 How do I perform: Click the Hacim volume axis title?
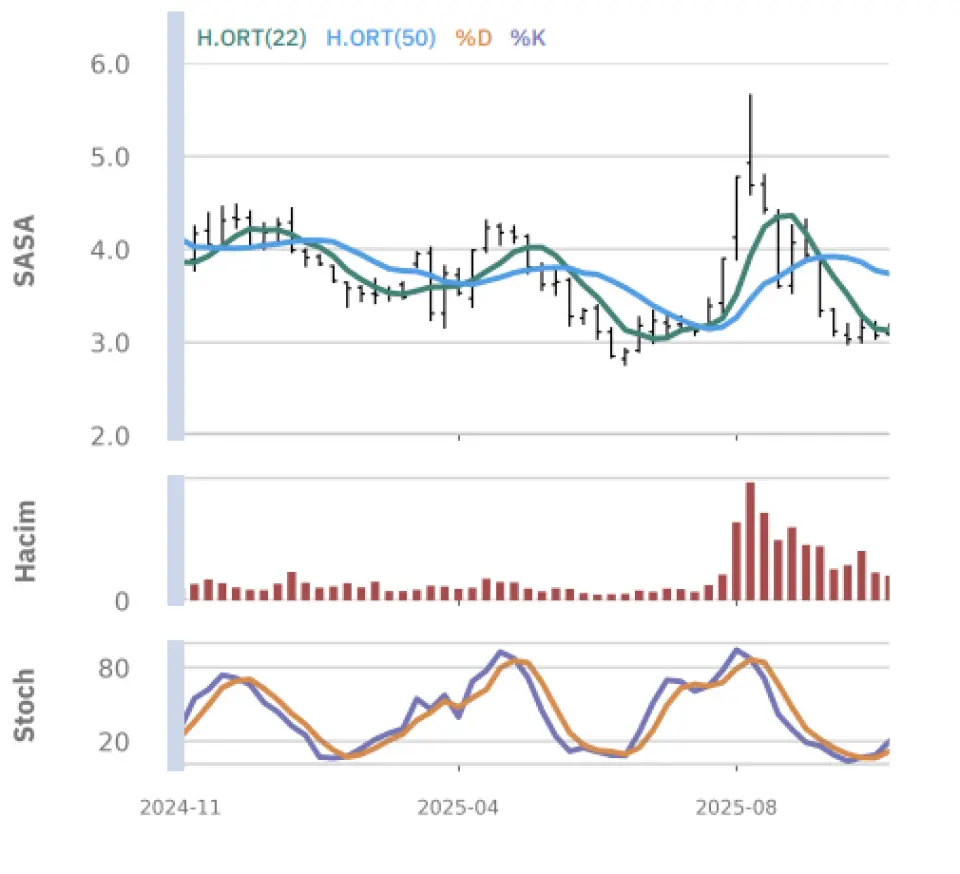(26, 540)
